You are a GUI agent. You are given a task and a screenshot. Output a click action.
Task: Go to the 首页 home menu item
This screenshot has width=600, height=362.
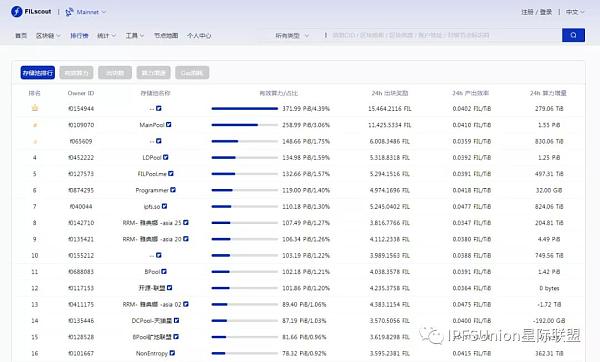click(21, 36)
